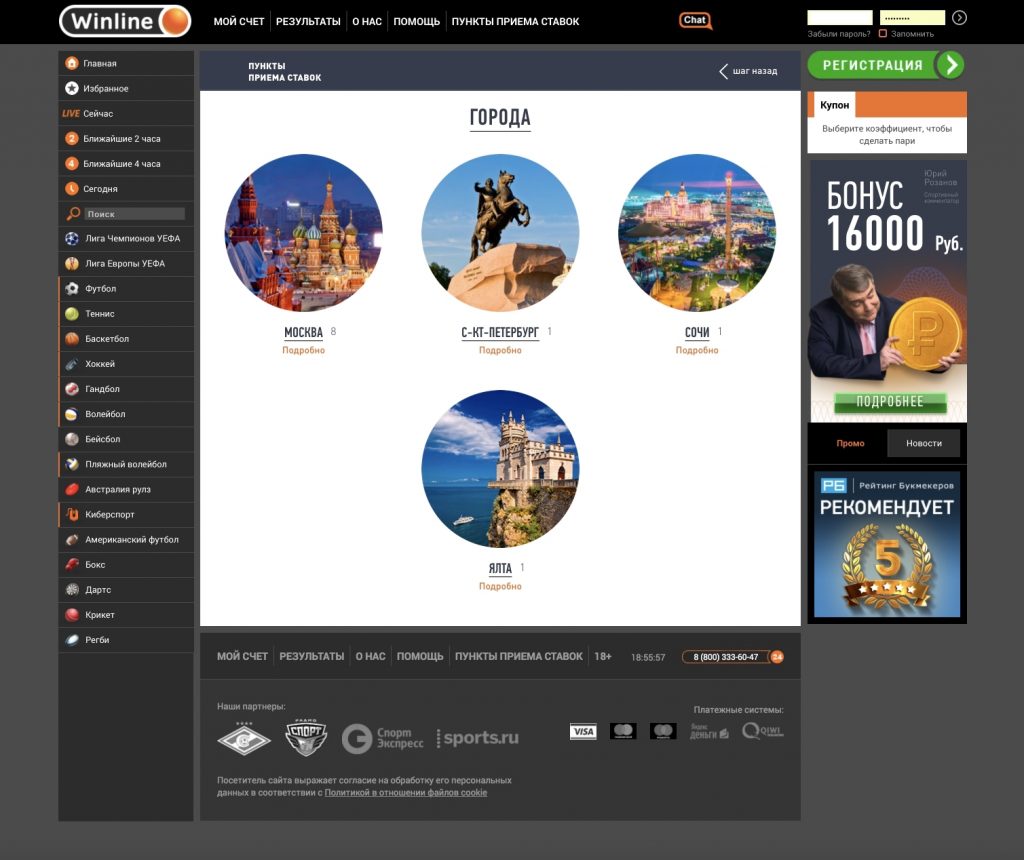Go back using the шаг назад chevron
1024x860 pixels.
723,71
